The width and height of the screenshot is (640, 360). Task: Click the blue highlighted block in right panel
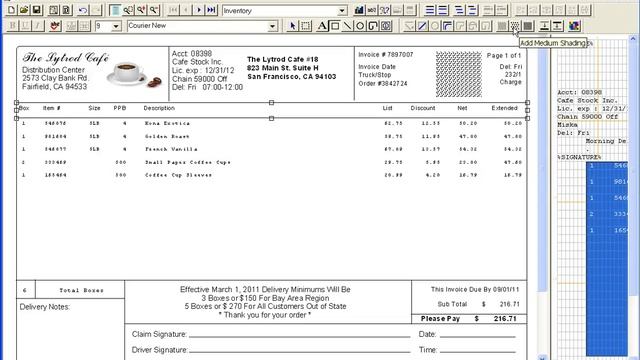point(607,258)
